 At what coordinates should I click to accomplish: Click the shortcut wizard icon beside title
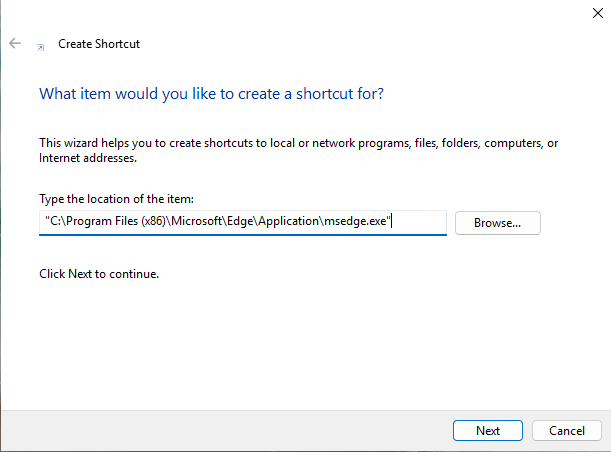point(41,47)
